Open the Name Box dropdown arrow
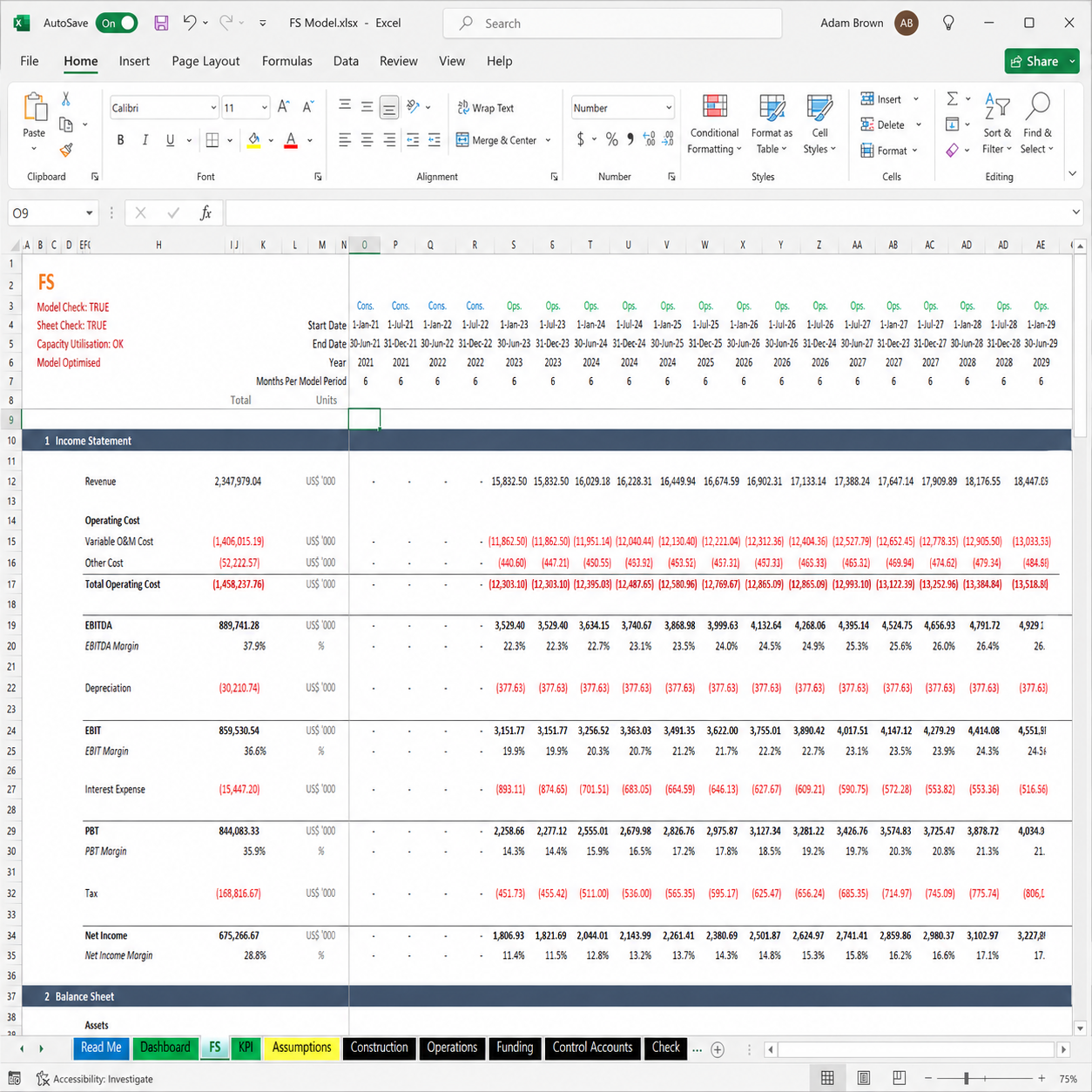The height and width of the screenshot is (1092, 1092). [x=89, y=213]
